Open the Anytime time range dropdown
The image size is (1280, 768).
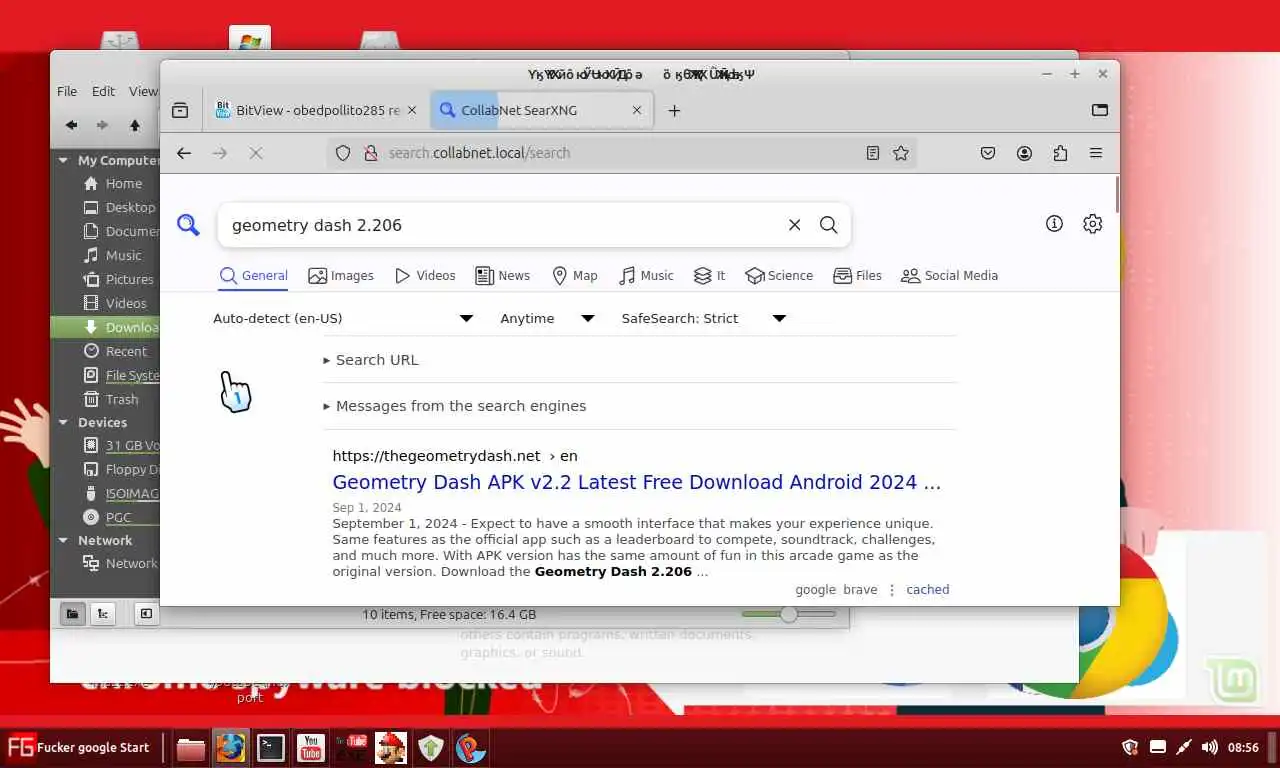547,318
